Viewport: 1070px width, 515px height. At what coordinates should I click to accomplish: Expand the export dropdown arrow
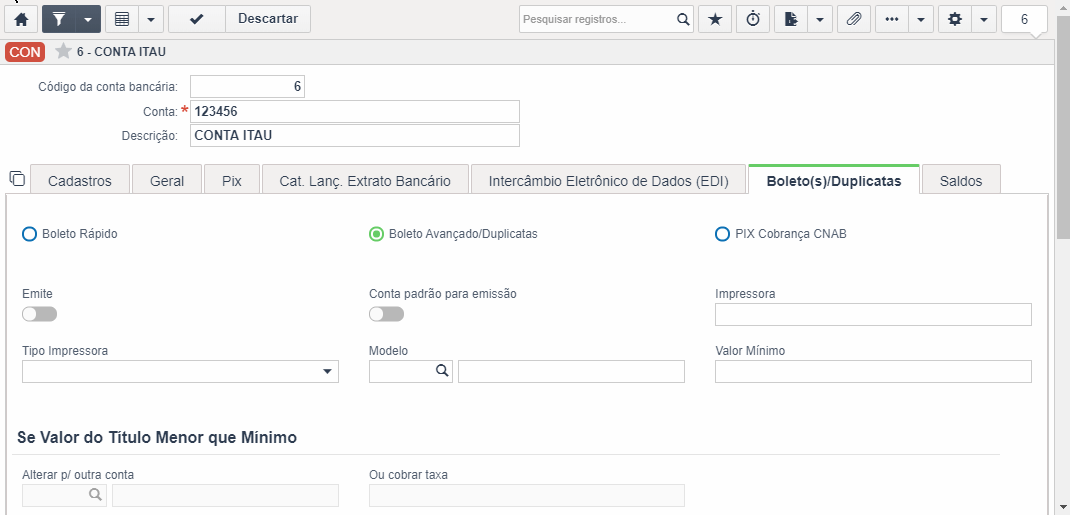(x=820, y=19)
